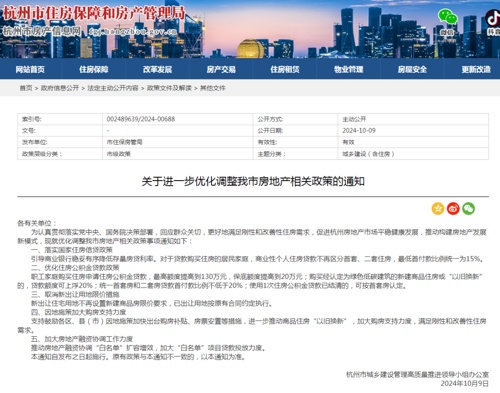Image resolution: width=500 pixels, height=393 pixels.
Task: Open 改革发展 navigation tab
Action: point(157,69)
